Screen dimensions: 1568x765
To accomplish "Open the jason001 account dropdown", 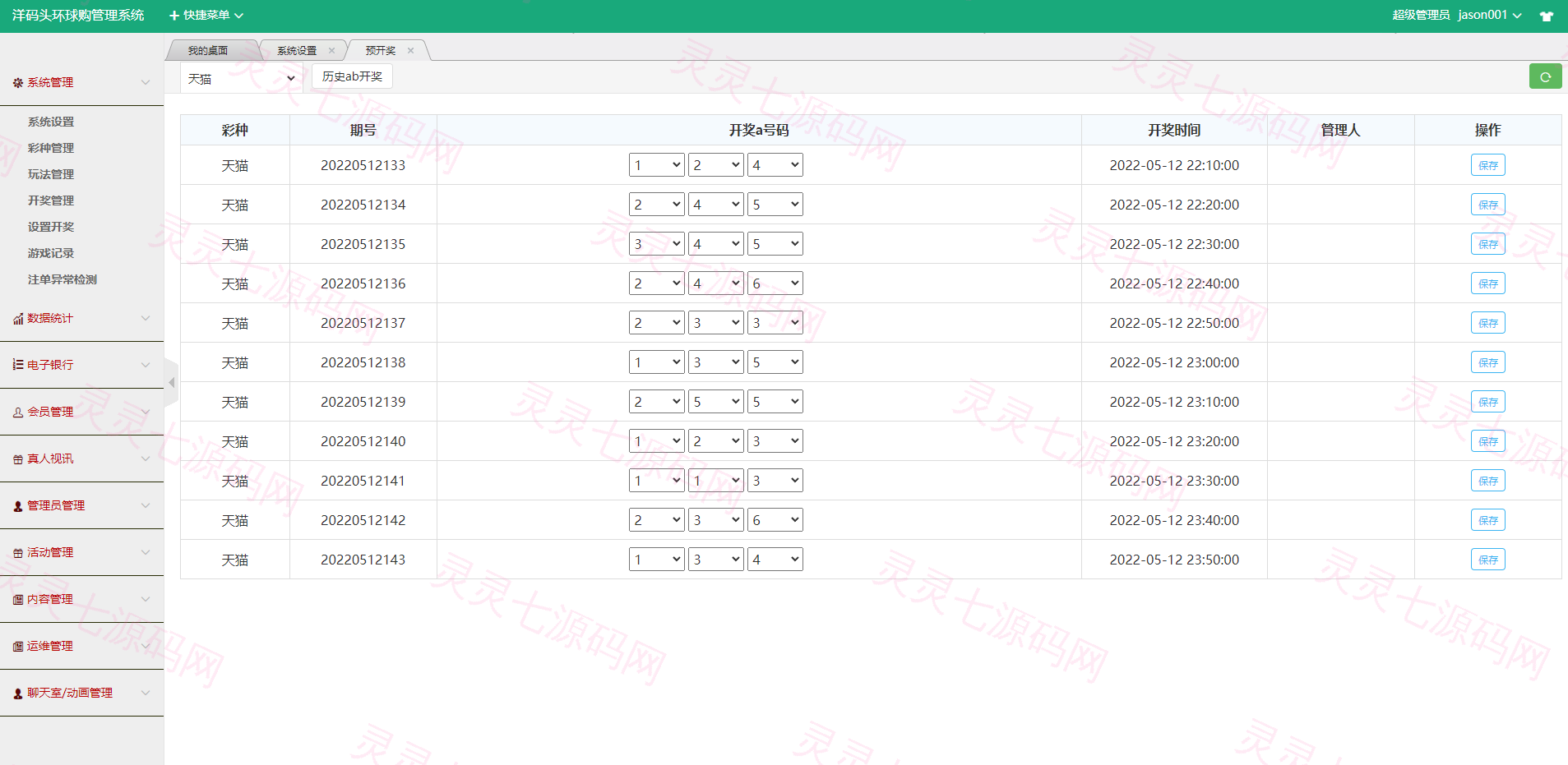I will [1490, 16].
